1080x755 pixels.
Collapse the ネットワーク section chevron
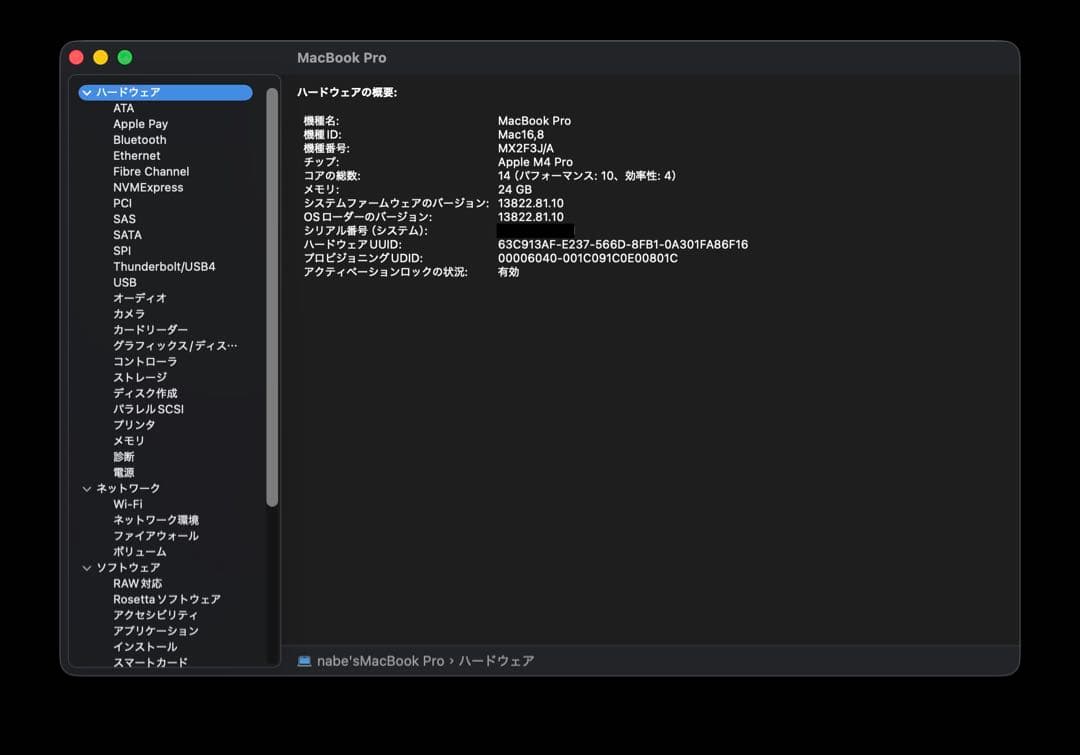tap(87, 488)
